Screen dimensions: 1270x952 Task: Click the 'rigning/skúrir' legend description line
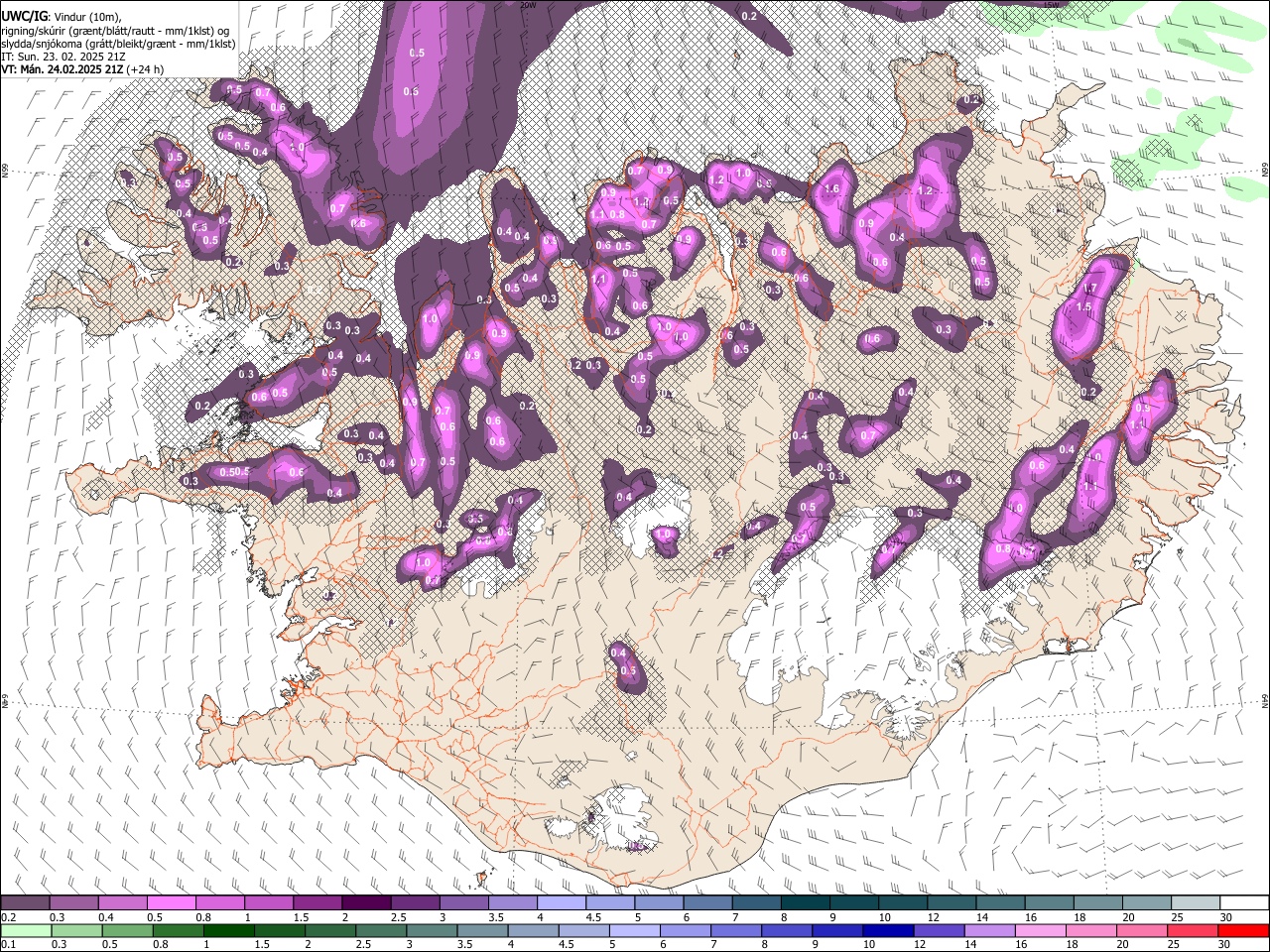tap(117, 31)
